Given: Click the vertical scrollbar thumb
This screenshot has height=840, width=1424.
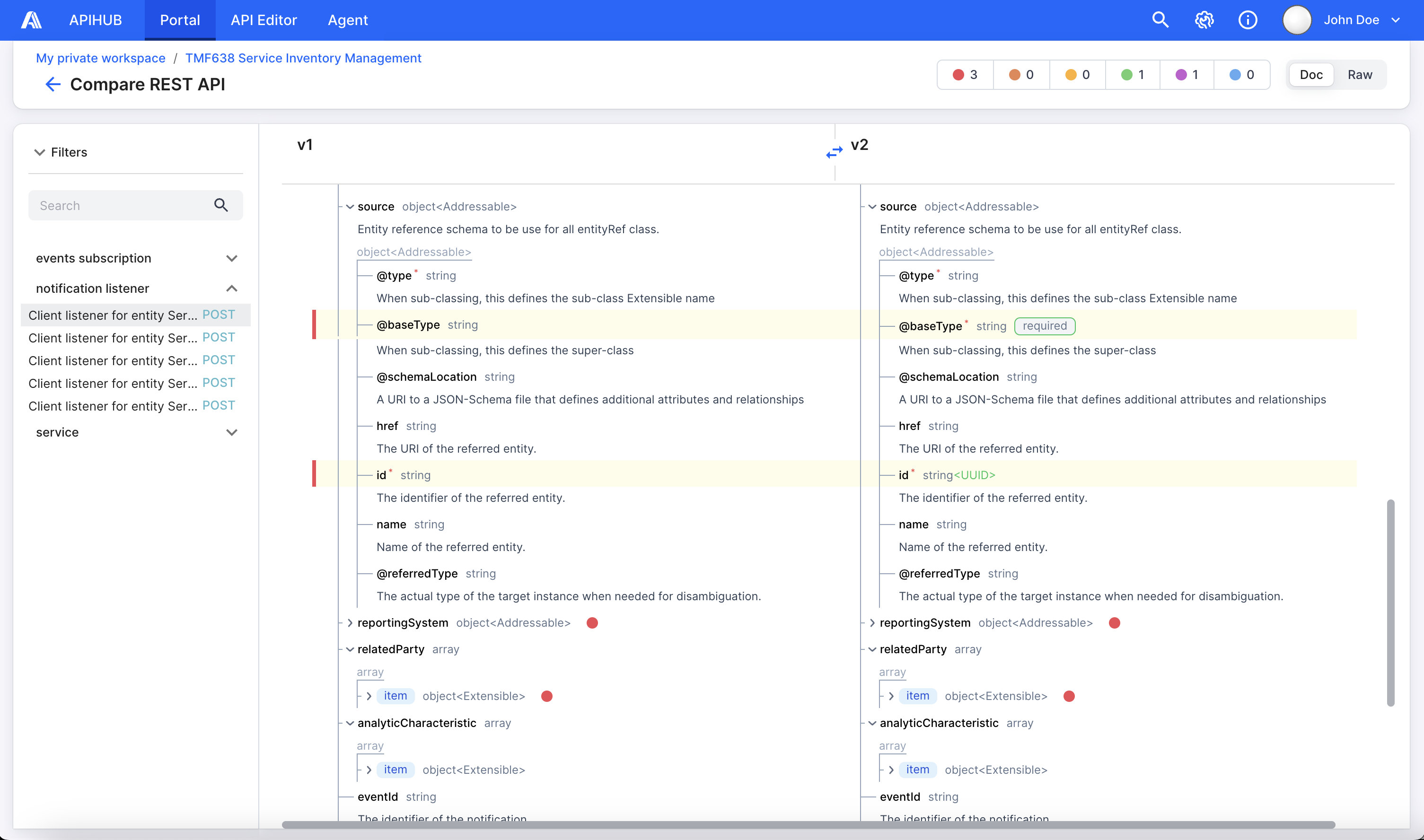Looking at the screenshot, I should click(1390, 603).
